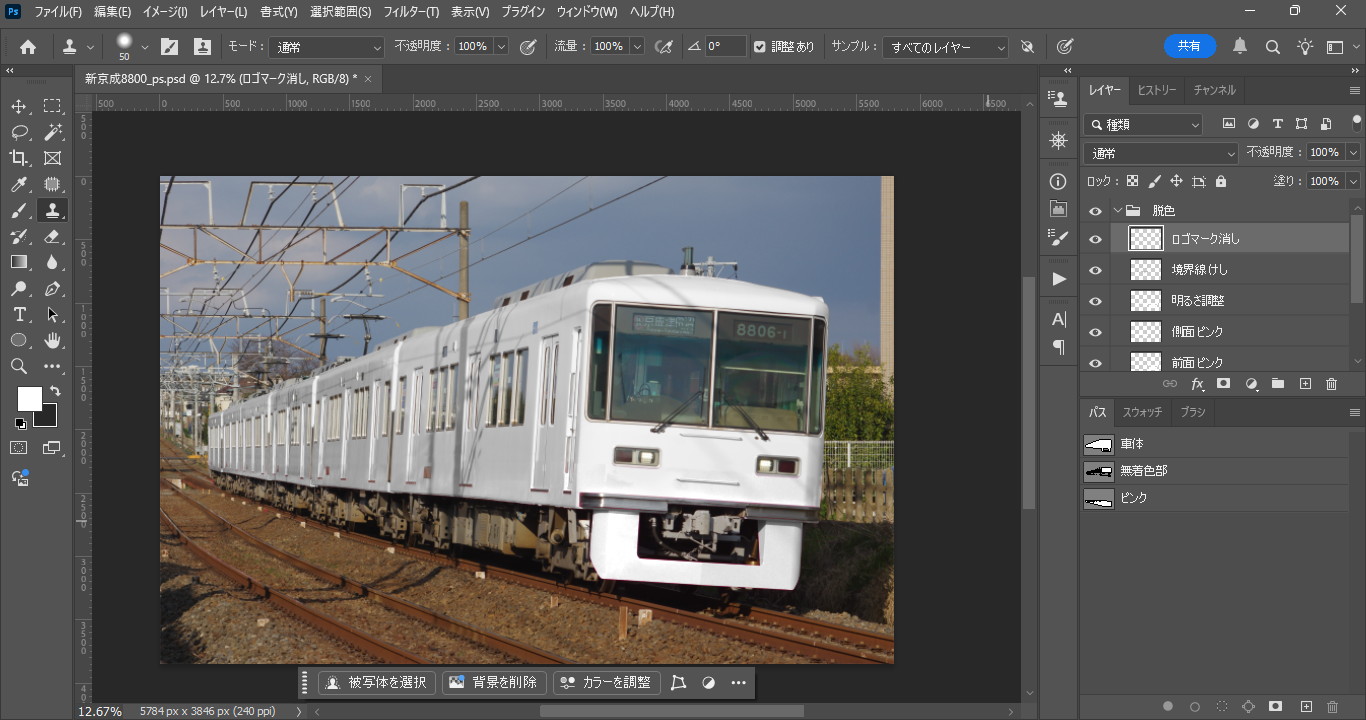The width and height of the screenshot is (1366, 720).
Task: Click the 共有 share button
Action: pos(1189,46)
